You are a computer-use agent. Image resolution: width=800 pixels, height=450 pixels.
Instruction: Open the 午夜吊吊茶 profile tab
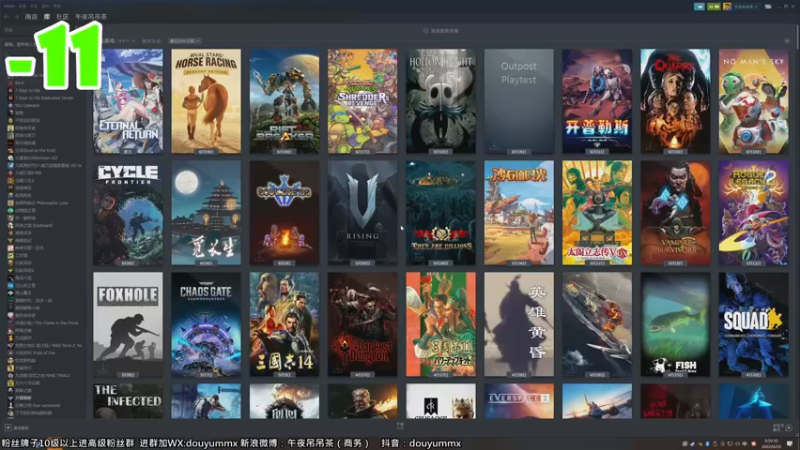point(91,17)
